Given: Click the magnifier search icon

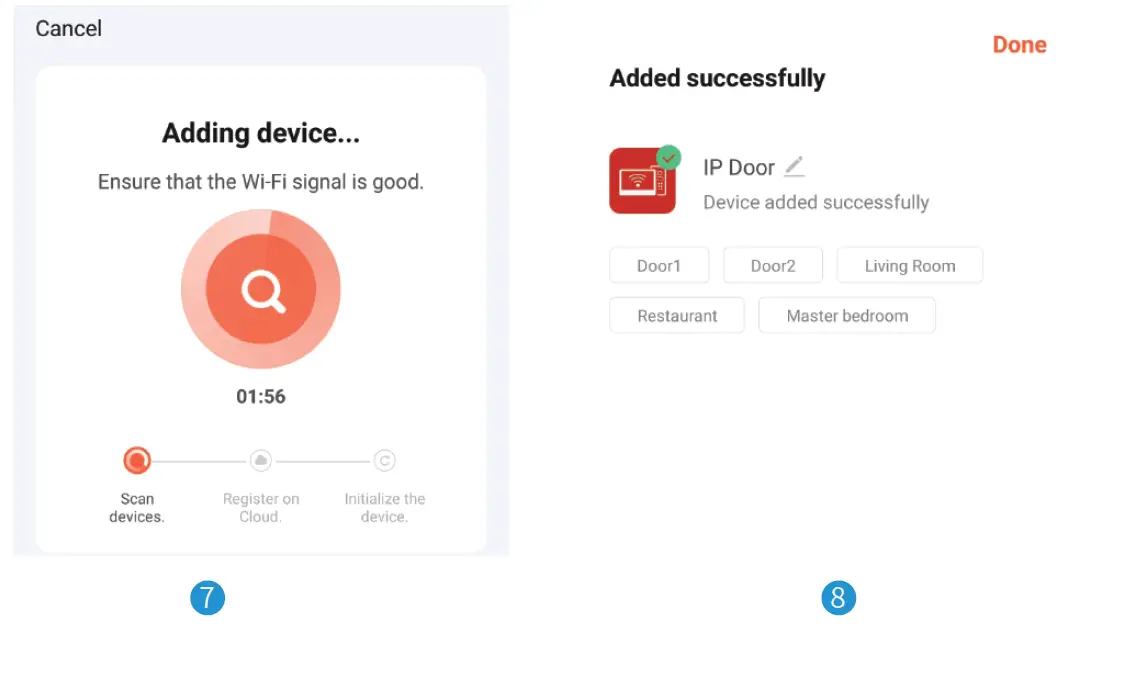Looking at the screenshot, I should pyautogui.click(x=262, y=291).
